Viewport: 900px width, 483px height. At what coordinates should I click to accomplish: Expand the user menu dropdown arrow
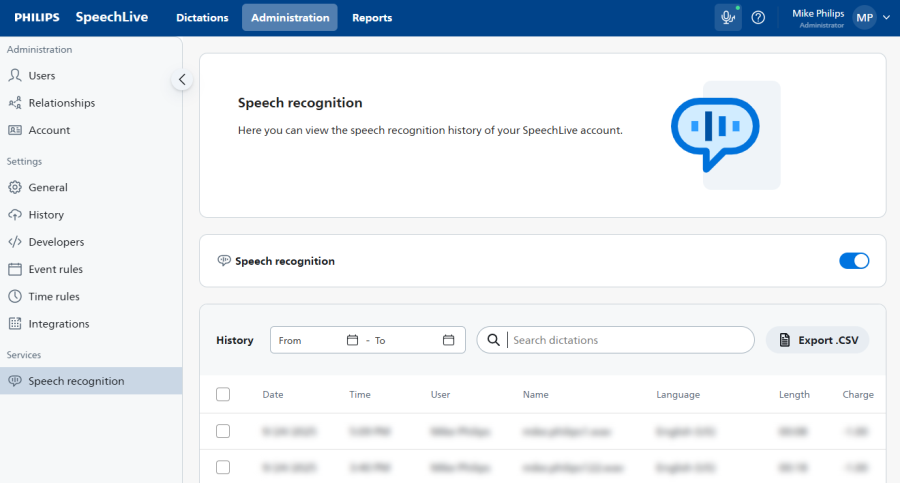(x=886, y=18)
